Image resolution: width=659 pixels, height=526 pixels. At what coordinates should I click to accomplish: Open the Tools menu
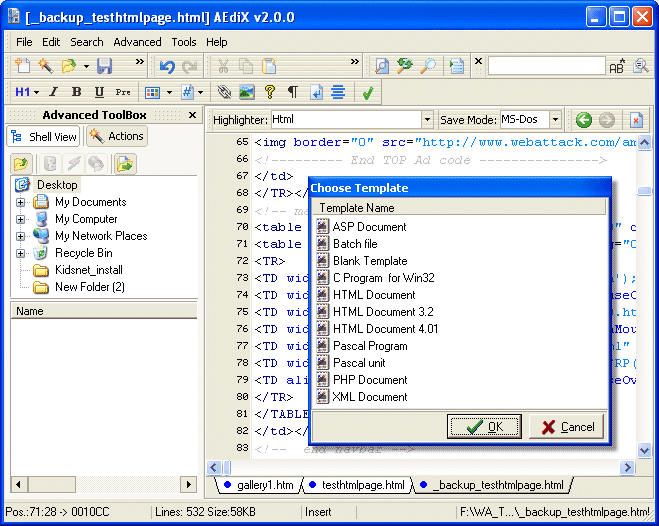[184, 42]
